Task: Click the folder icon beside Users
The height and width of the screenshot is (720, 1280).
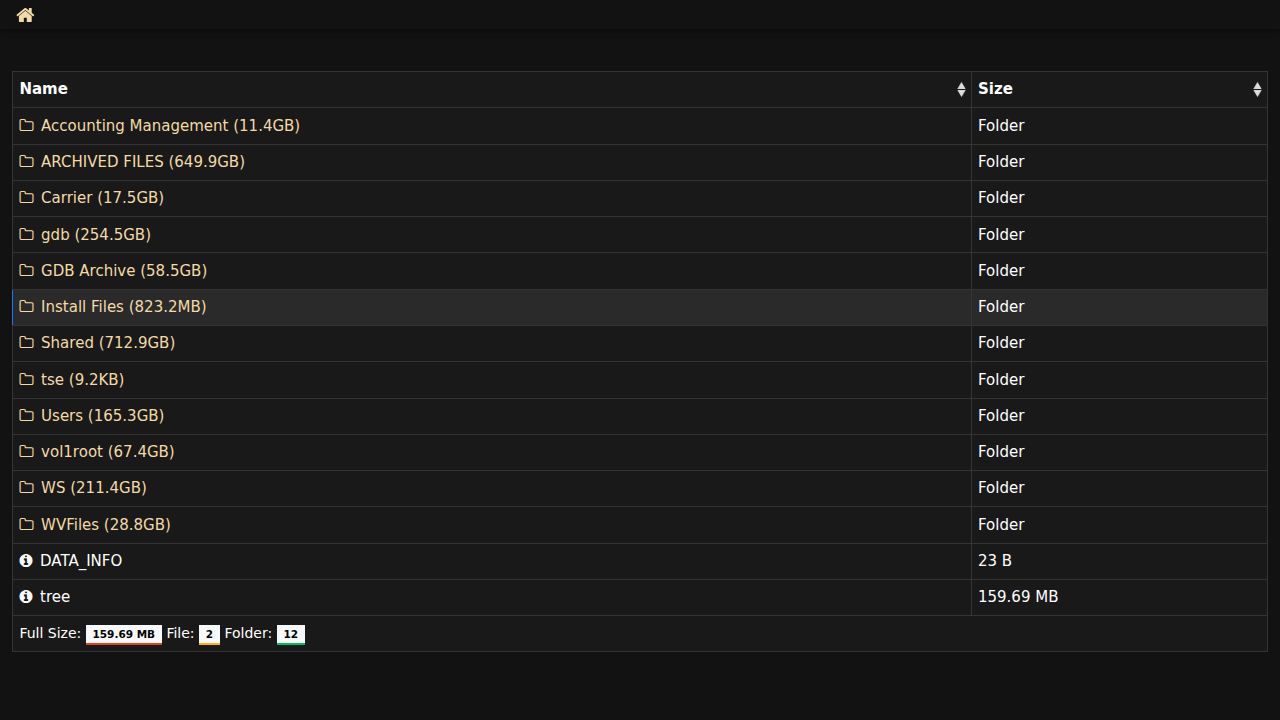Action: (27, 415)
